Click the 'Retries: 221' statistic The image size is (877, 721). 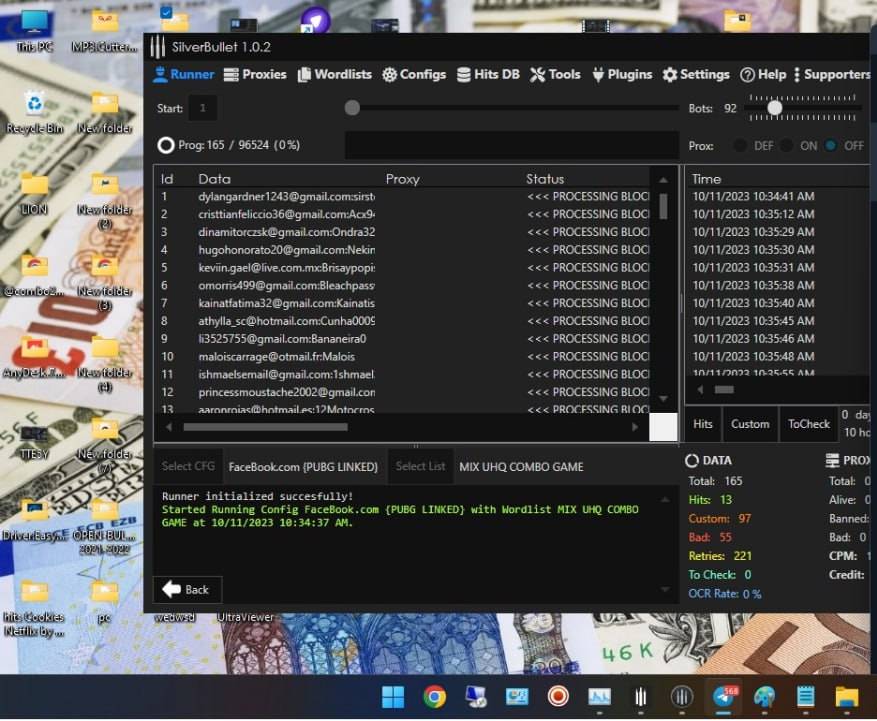click(x=720, y=556)
